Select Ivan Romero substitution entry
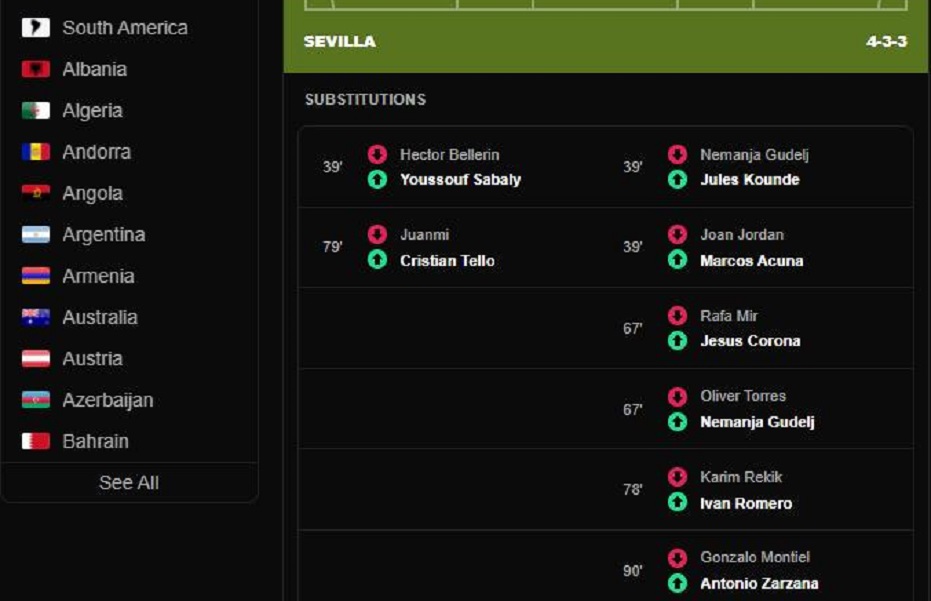931x601 pixels. [746, 503]
